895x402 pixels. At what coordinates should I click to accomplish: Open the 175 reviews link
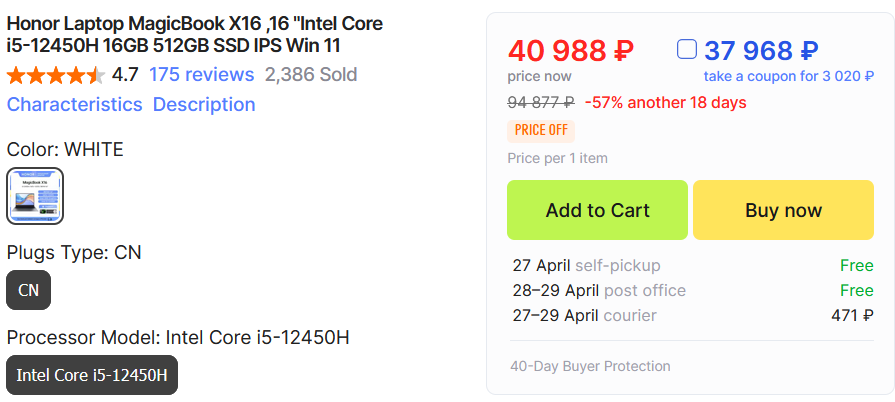coord(201,75)
